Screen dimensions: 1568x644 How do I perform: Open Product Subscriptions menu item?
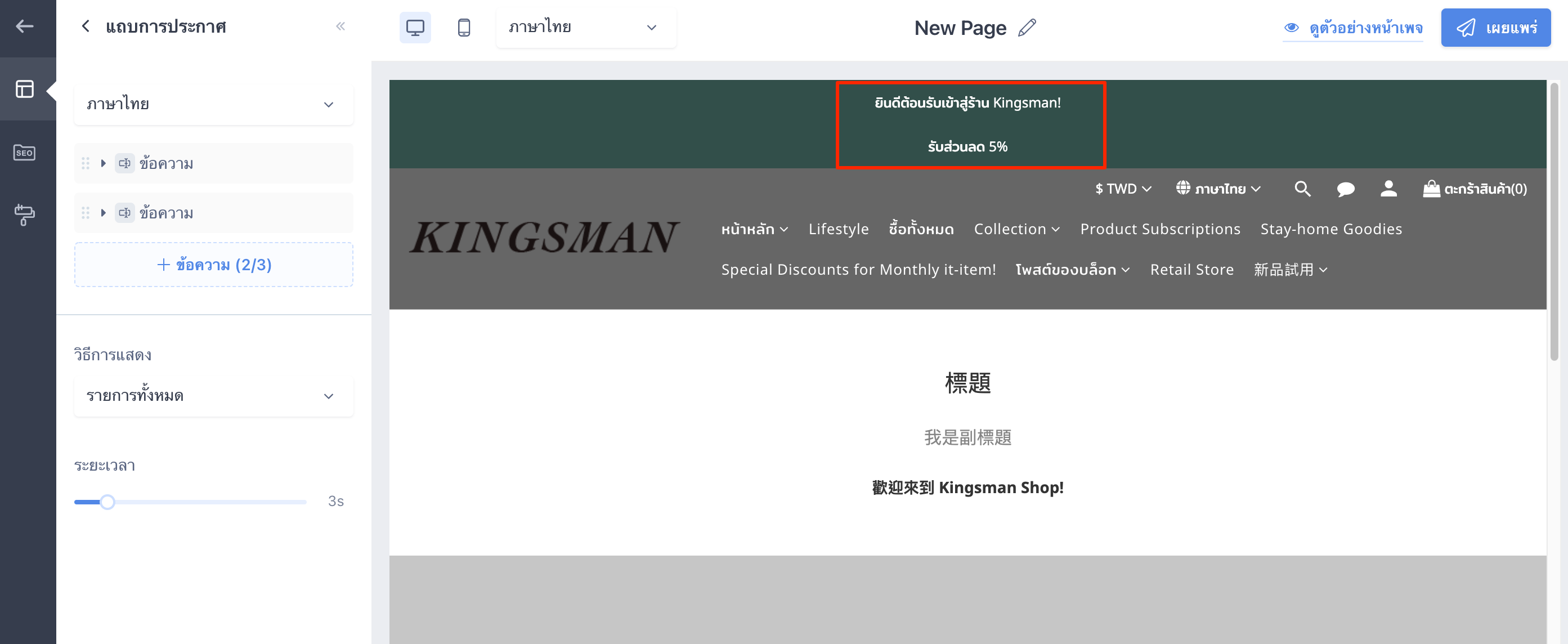coord(1160,229)
